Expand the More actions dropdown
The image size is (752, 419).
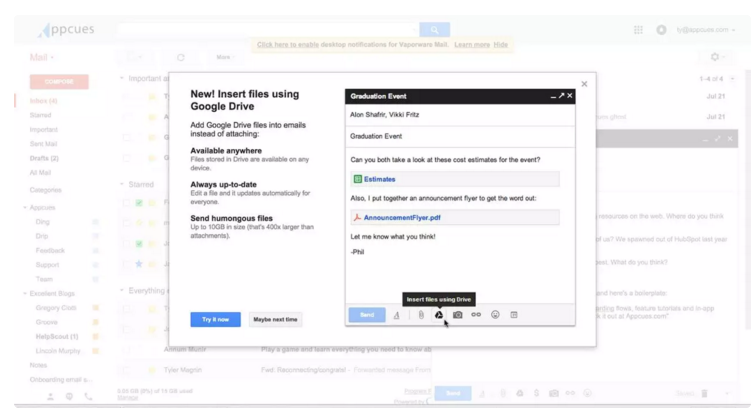(x=225, y=57)
